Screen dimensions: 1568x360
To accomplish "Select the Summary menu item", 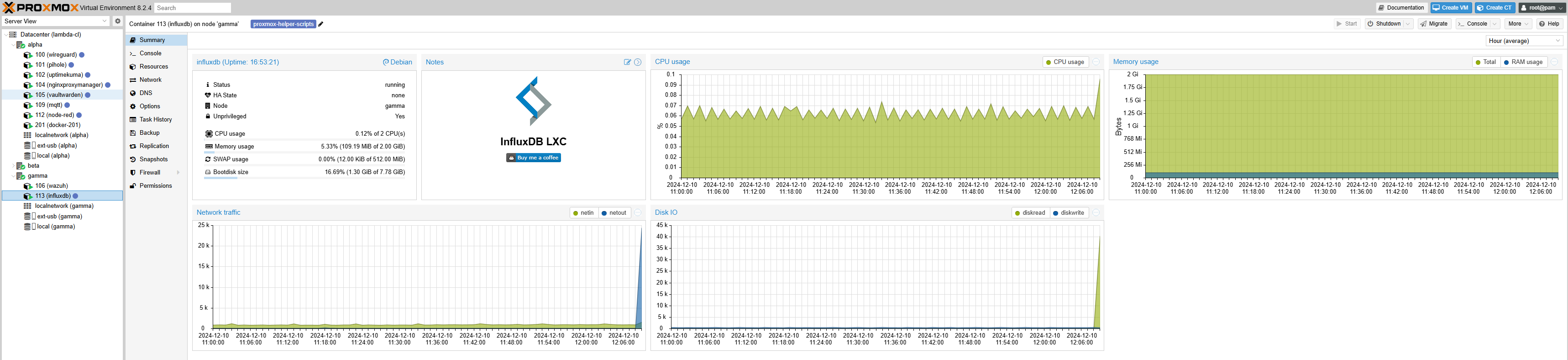I will tap(157, 40).
